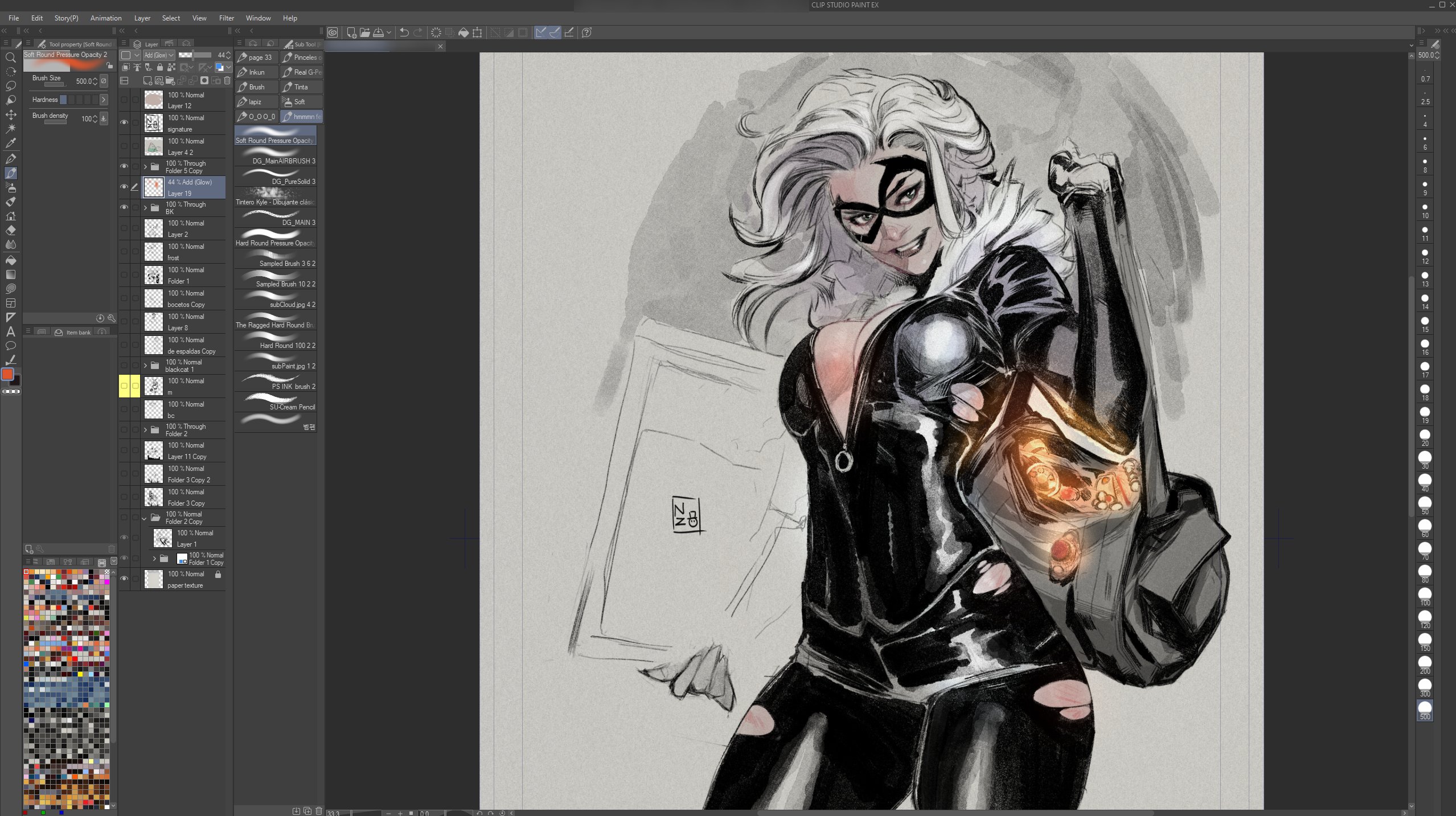
Task: Choose the SU-Cream Pencil brush
Action: click(276, 402)
